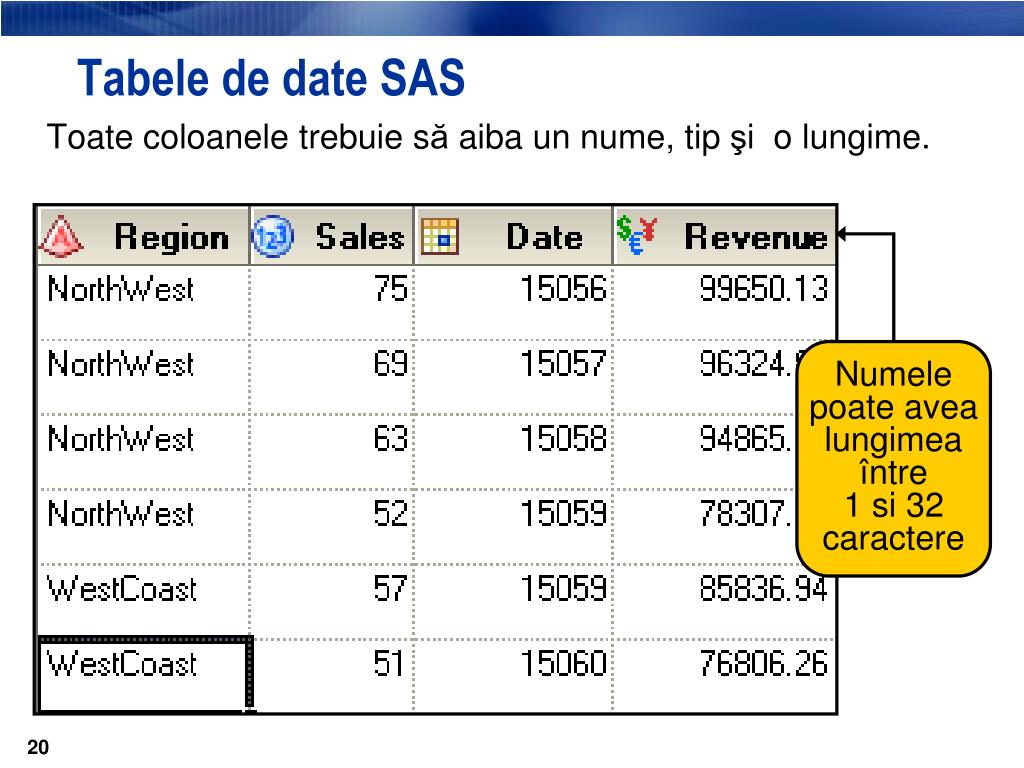Select the Revenue column header
Screen dimensions: 1024x768
click(724, 236)
